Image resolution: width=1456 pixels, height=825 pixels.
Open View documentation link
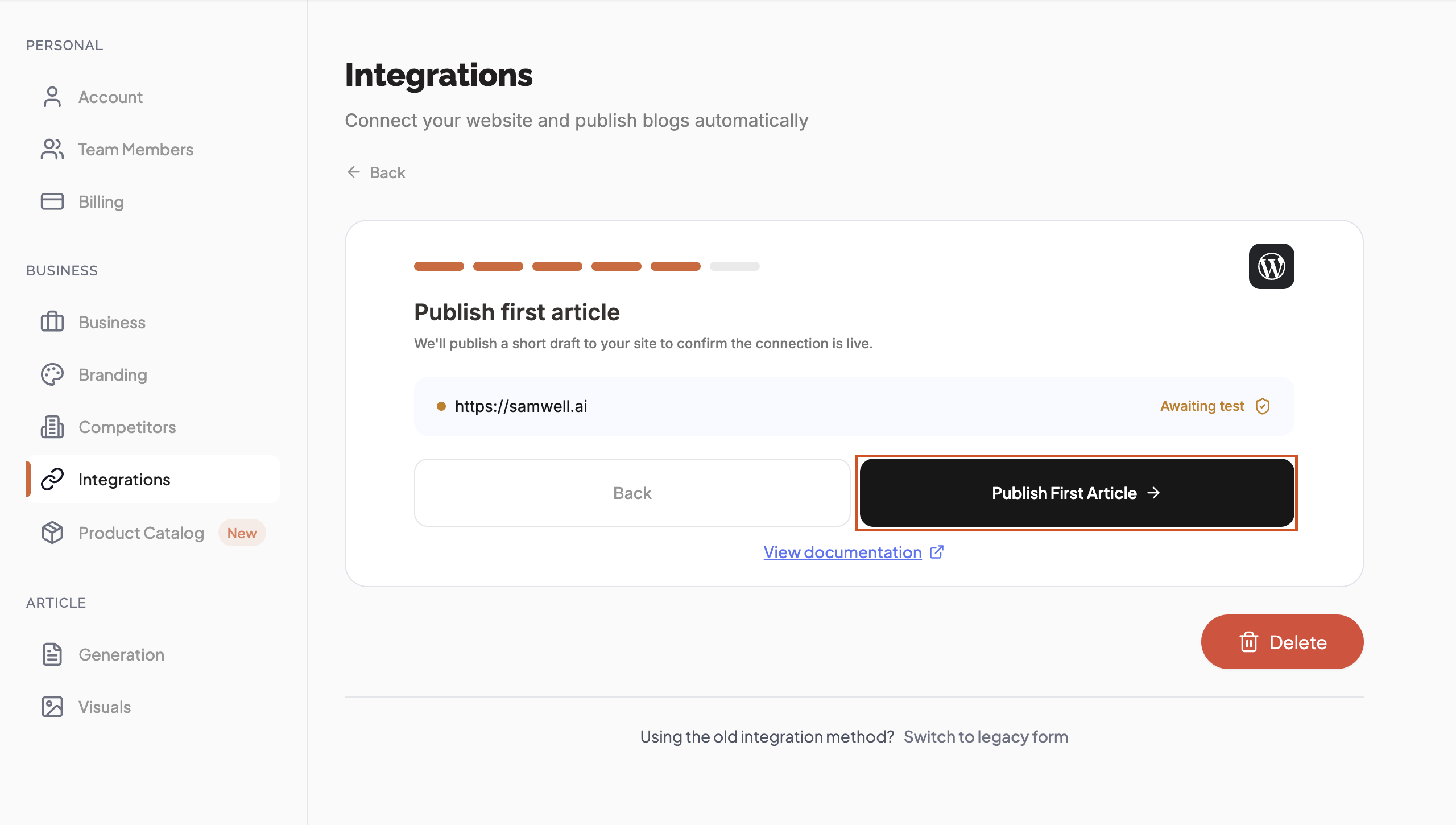[842, 552]
